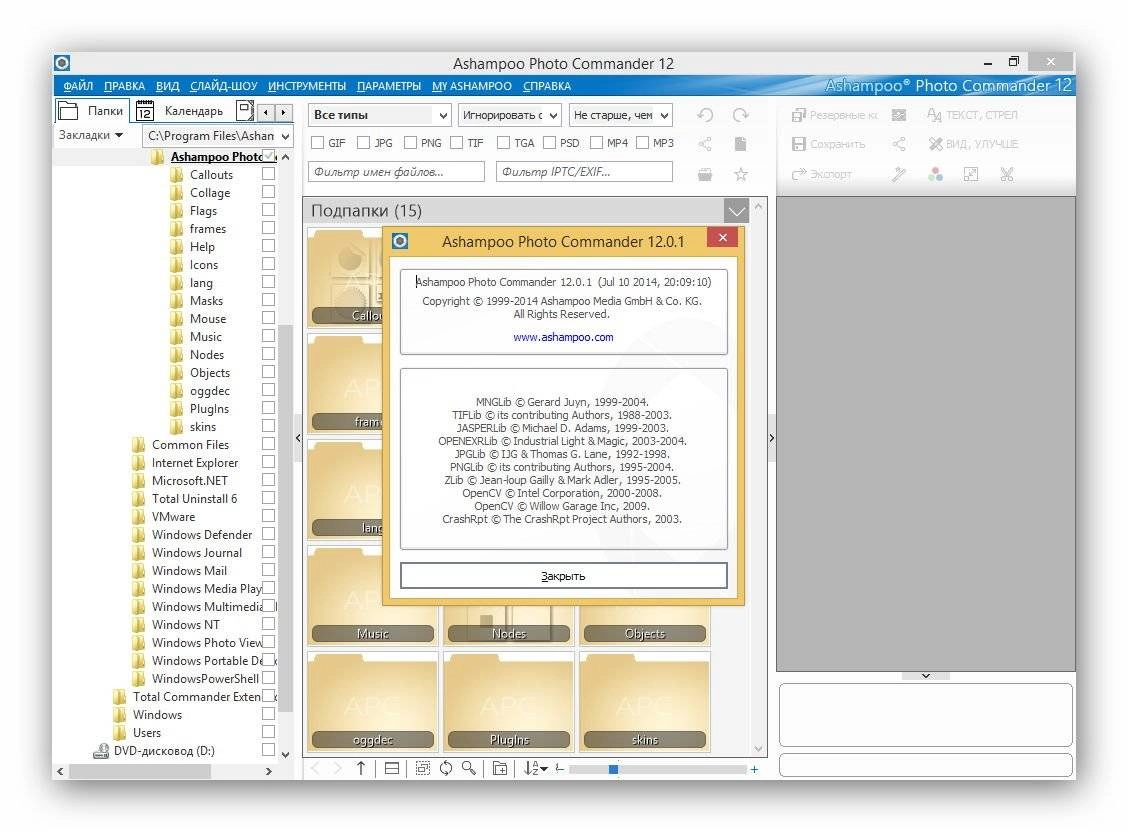This screenshot has height=832, width=1128.
Task: Click the rotate right (redo) arrow icon
Action: (x=740, y=115)
